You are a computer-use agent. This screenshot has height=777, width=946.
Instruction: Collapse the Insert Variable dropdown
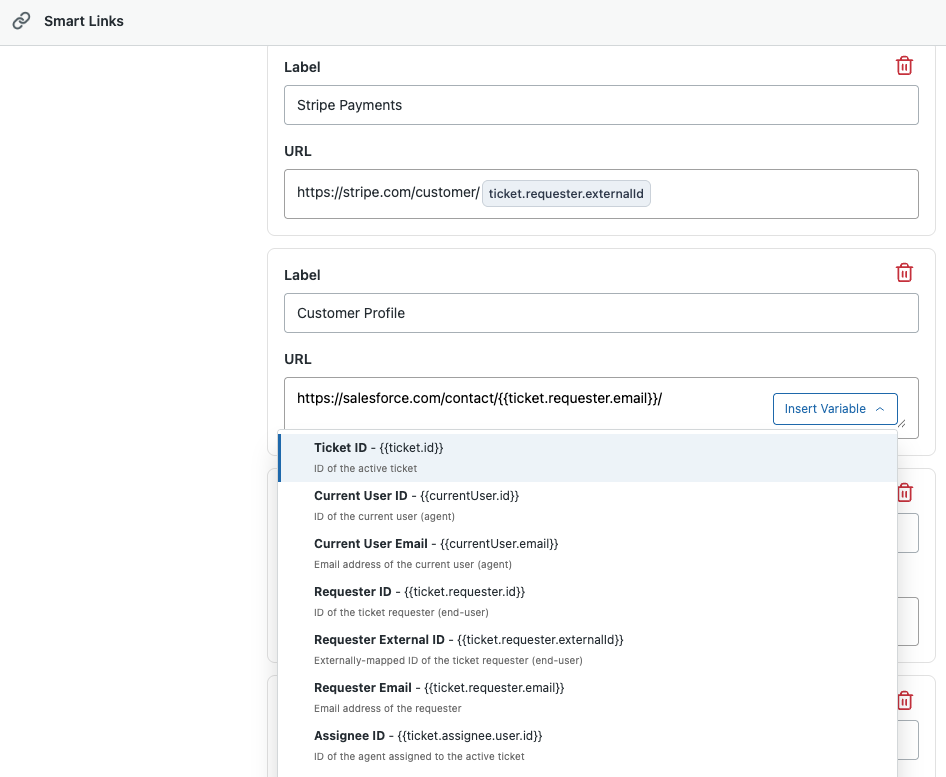[x=835, y=409]
